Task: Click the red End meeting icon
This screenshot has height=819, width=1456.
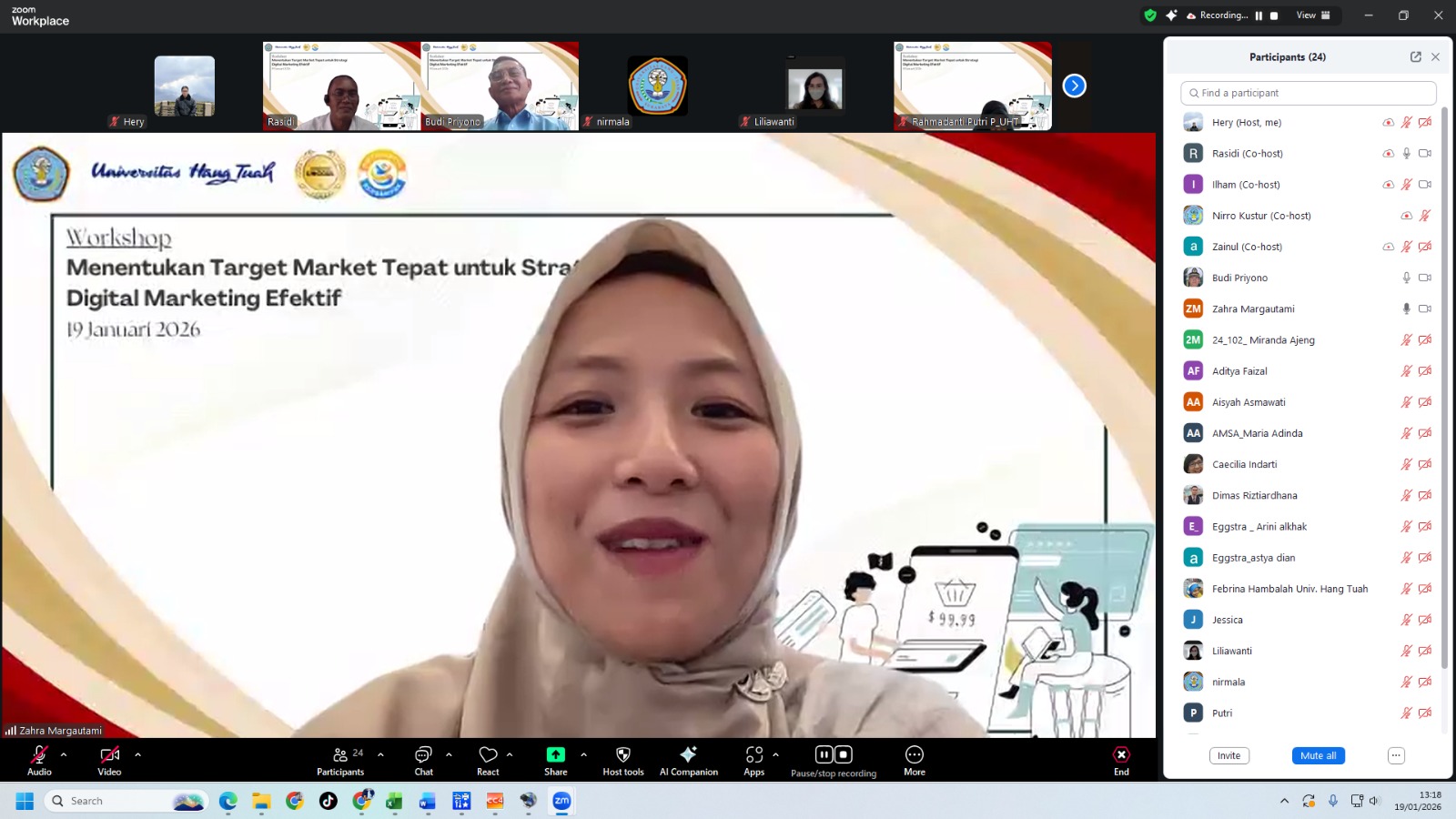Action: [x=1121, y=755]
